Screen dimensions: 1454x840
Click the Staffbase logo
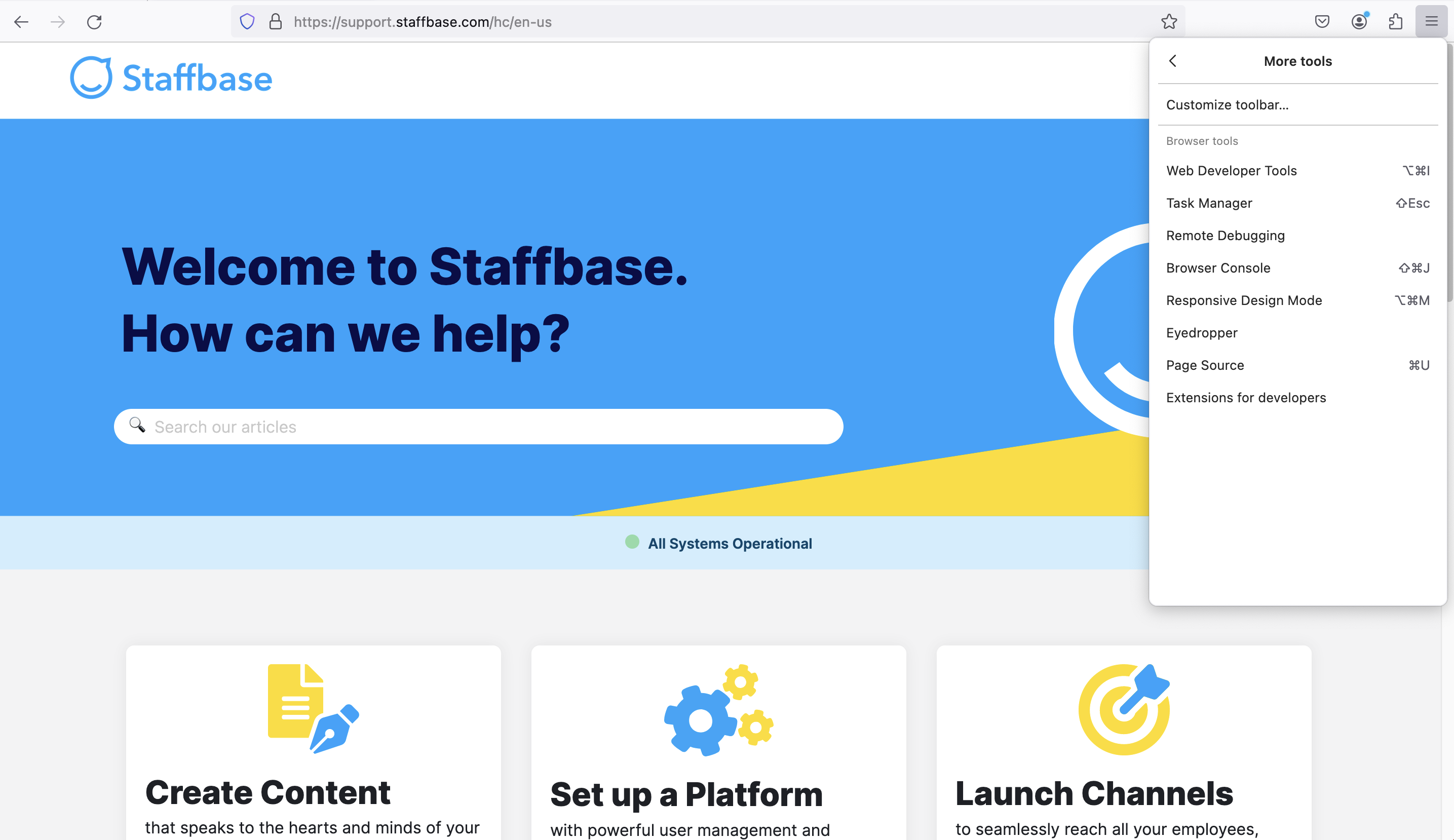point(171,78)
